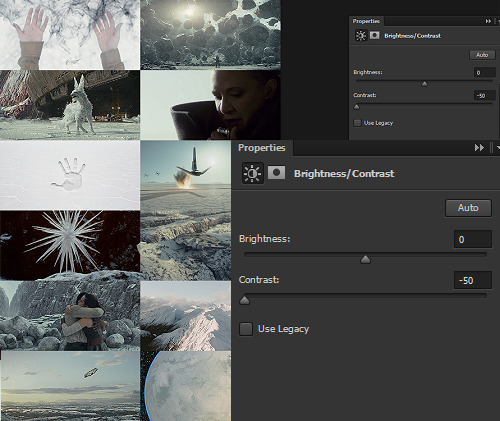Select the ship flying over clouds thumbnail
The height and width of the screenshot is (421, 500).
pos(70,386)
